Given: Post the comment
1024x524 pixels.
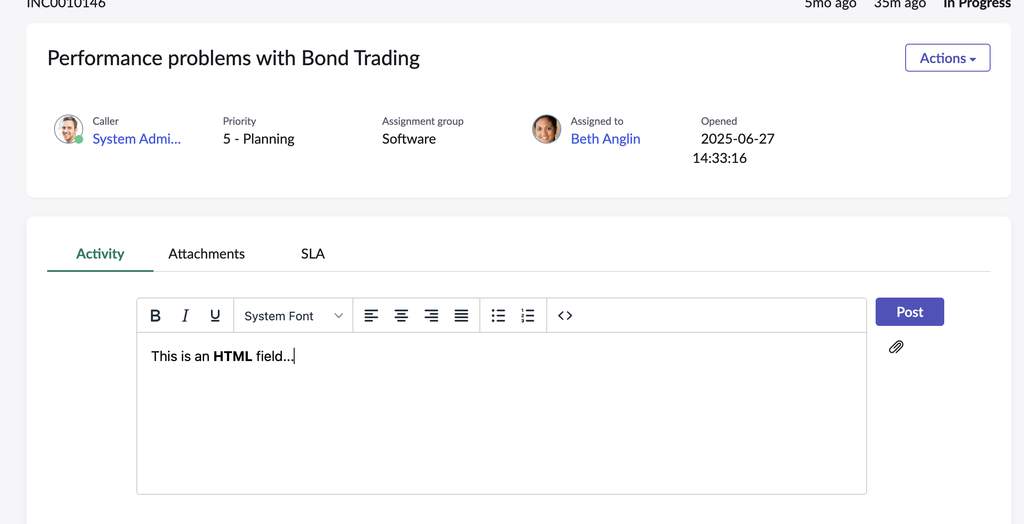Looking at the screenshot, I should click(x=910, y=312).
